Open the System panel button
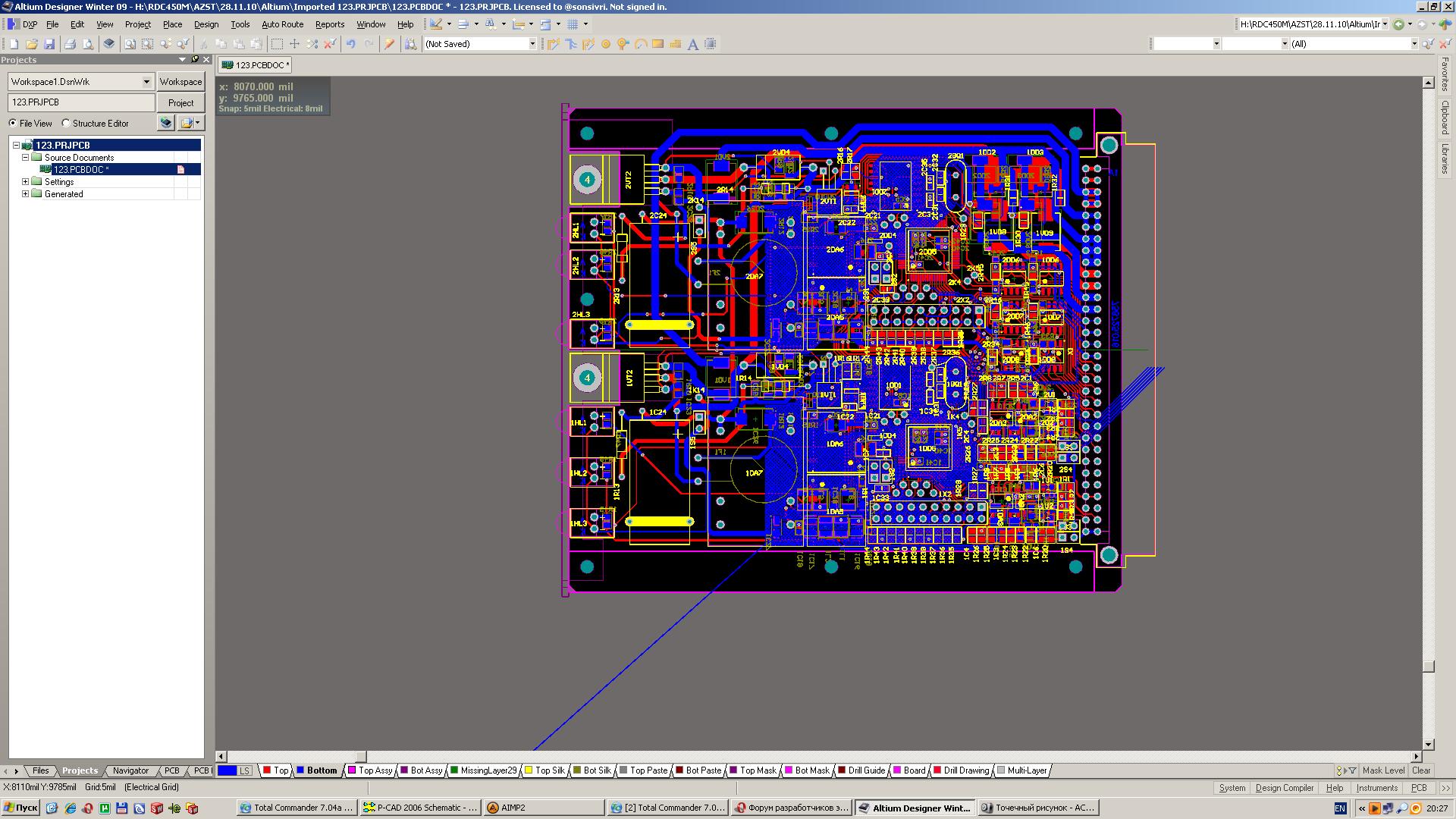The image size is (1456, 819). pos(1232,788)
